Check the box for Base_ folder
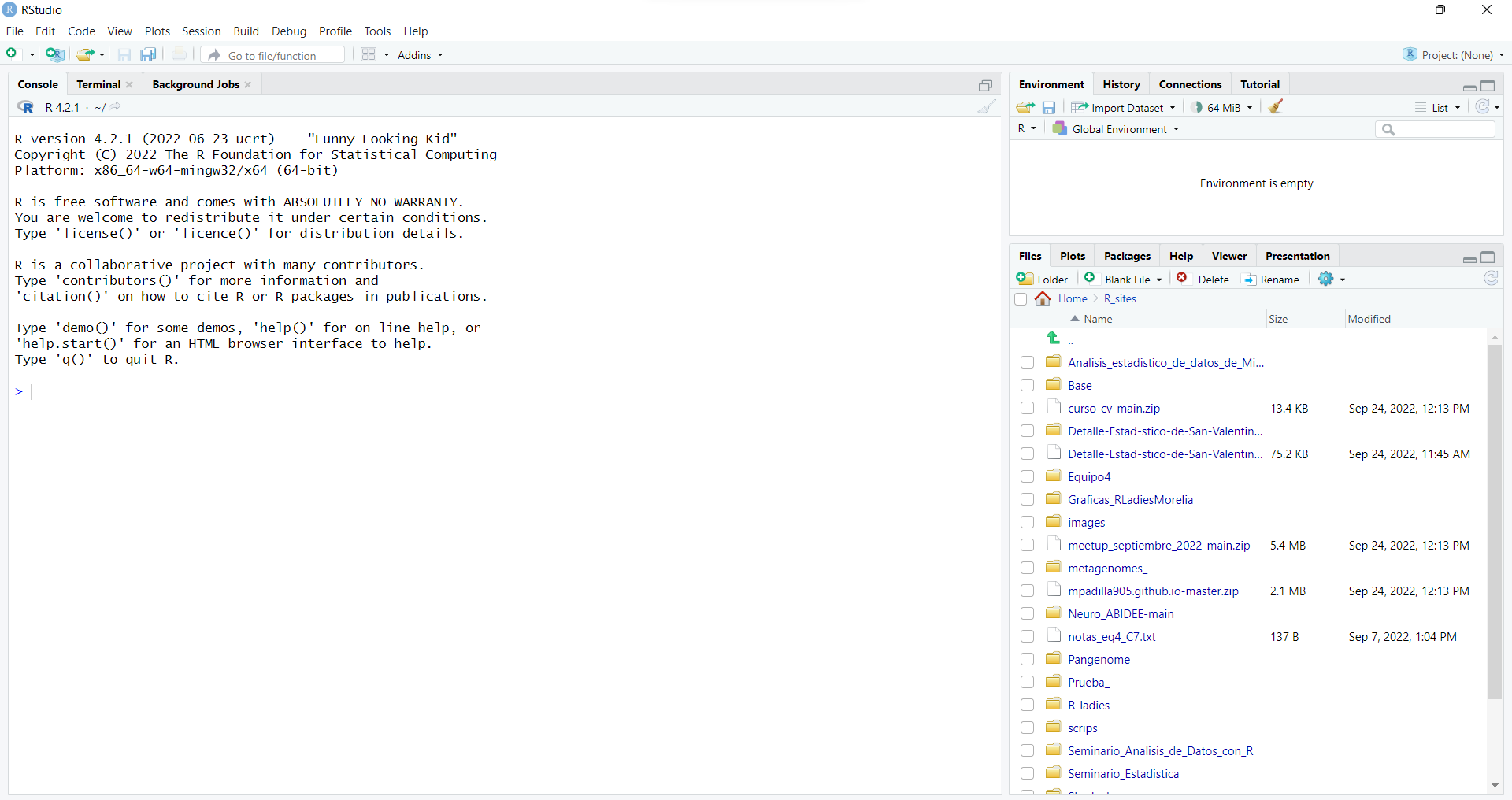Viewport: 1512px width, 800px height. [1027, 385]
